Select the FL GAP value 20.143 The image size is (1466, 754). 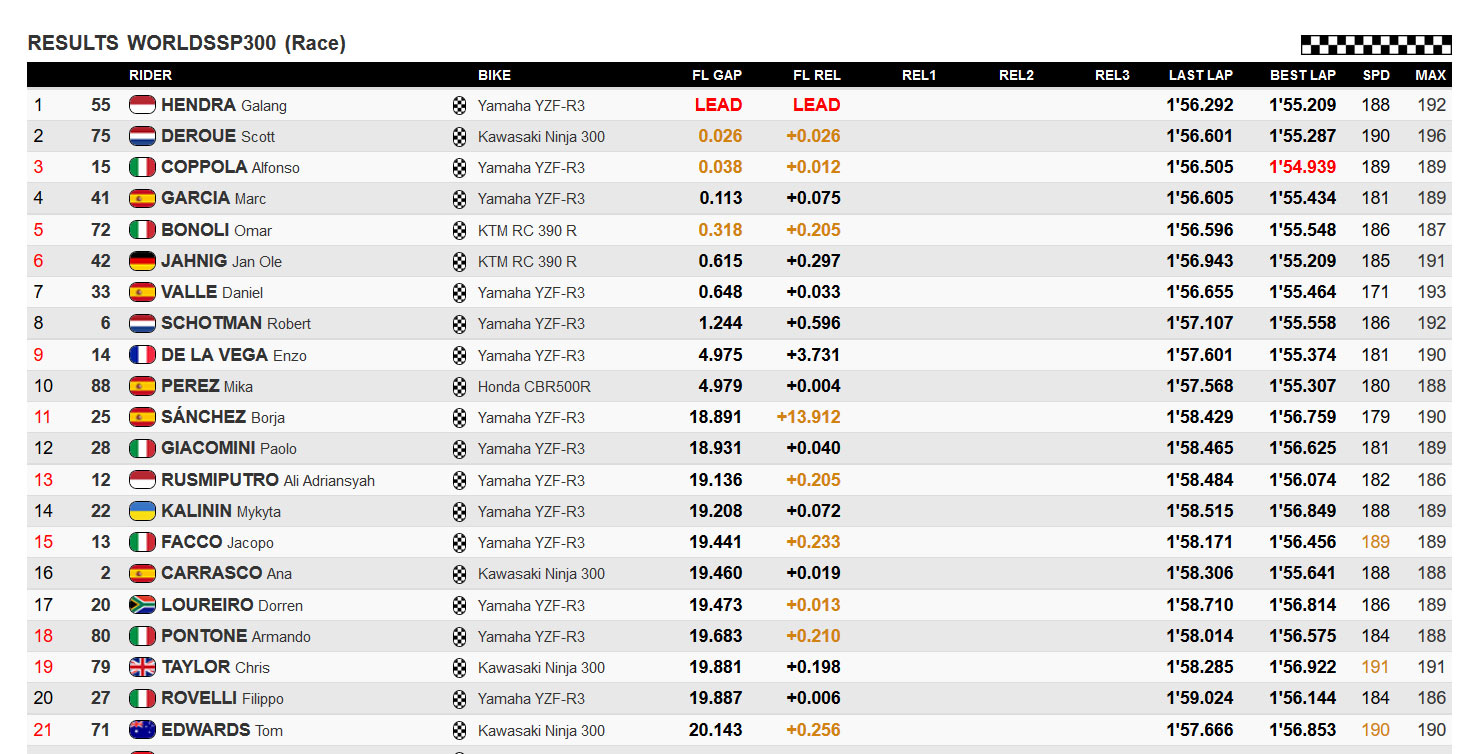coord(716,730)
